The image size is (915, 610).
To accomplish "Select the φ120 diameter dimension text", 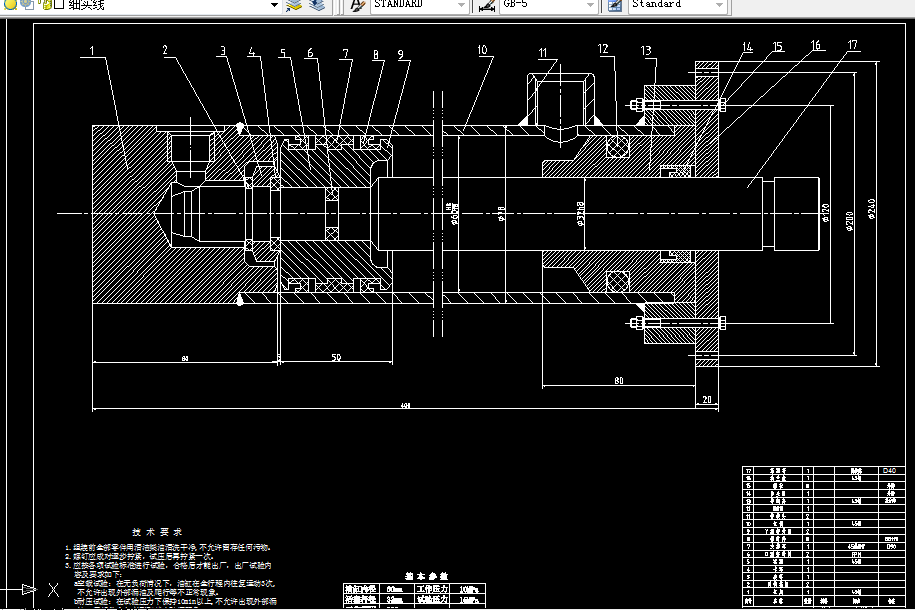I will [825, 212].
